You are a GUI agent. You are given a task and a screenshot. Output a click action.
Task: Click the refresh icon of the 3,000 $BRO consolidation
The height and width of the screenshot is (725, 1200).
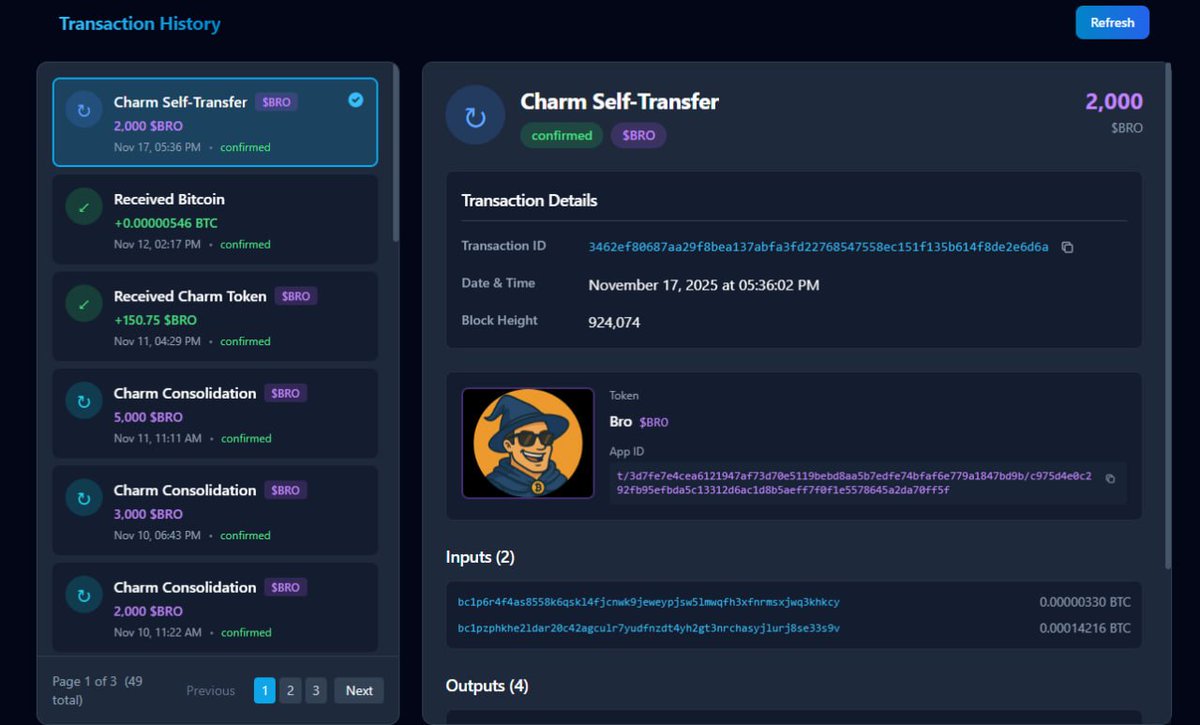tap(84, 498)
